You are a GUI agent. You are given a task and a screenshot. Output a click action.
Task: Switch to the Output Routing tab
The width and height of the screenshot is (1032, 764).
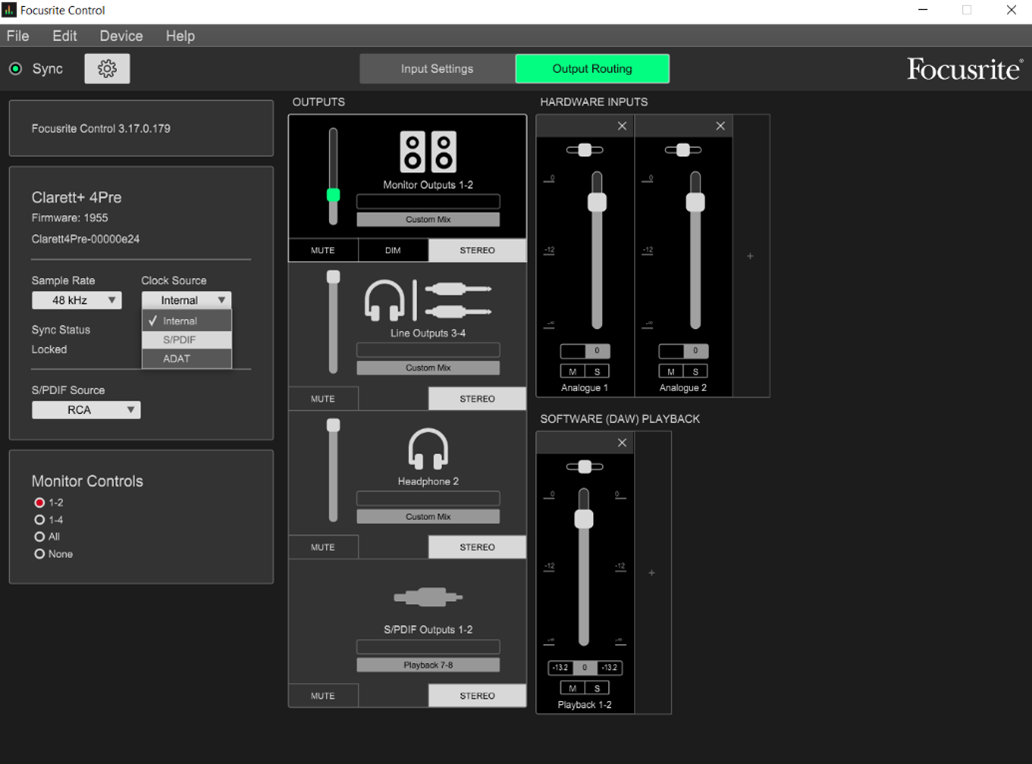tap(592, 68)
